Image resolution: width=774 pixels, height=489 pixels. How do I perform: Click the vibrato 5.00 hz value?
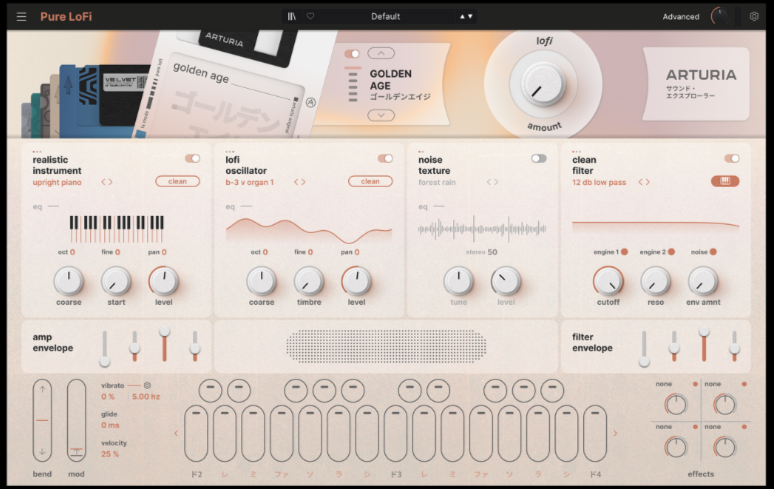146,397
